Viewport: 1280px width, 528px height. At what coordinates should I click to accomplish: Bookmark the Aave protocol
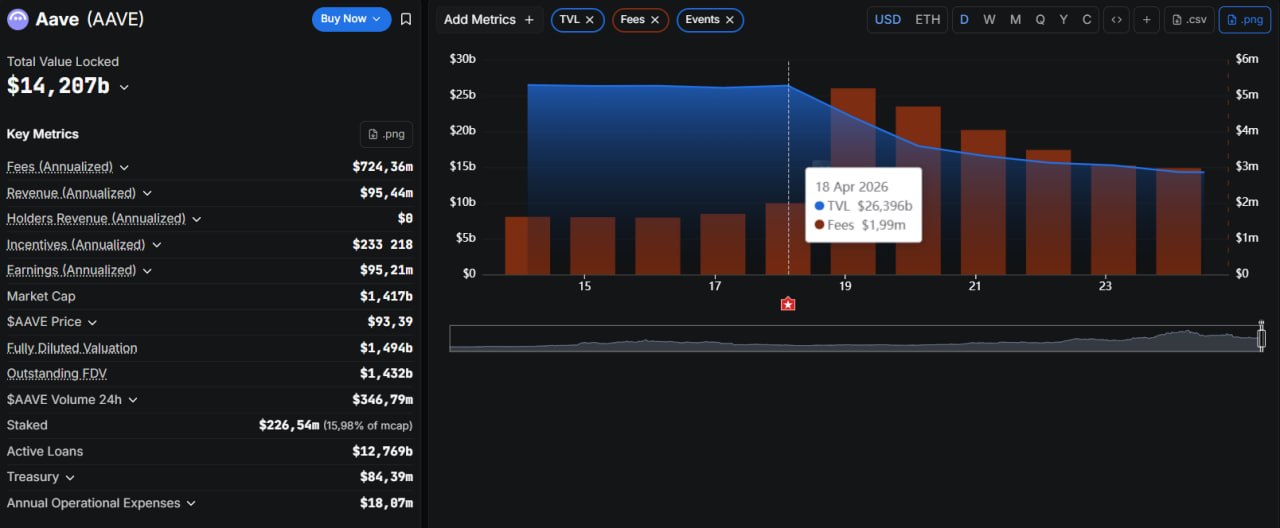coord(405,19)
